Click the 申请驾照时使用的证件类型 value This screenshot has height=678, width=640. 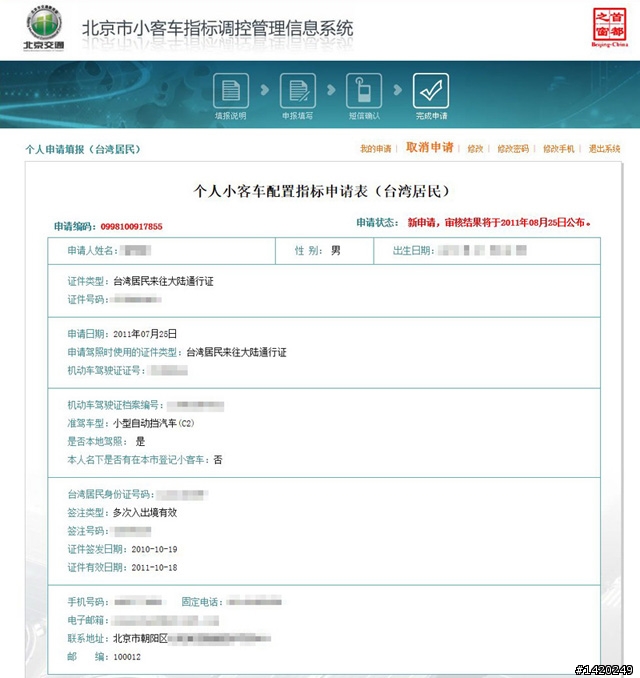[236, 352]
